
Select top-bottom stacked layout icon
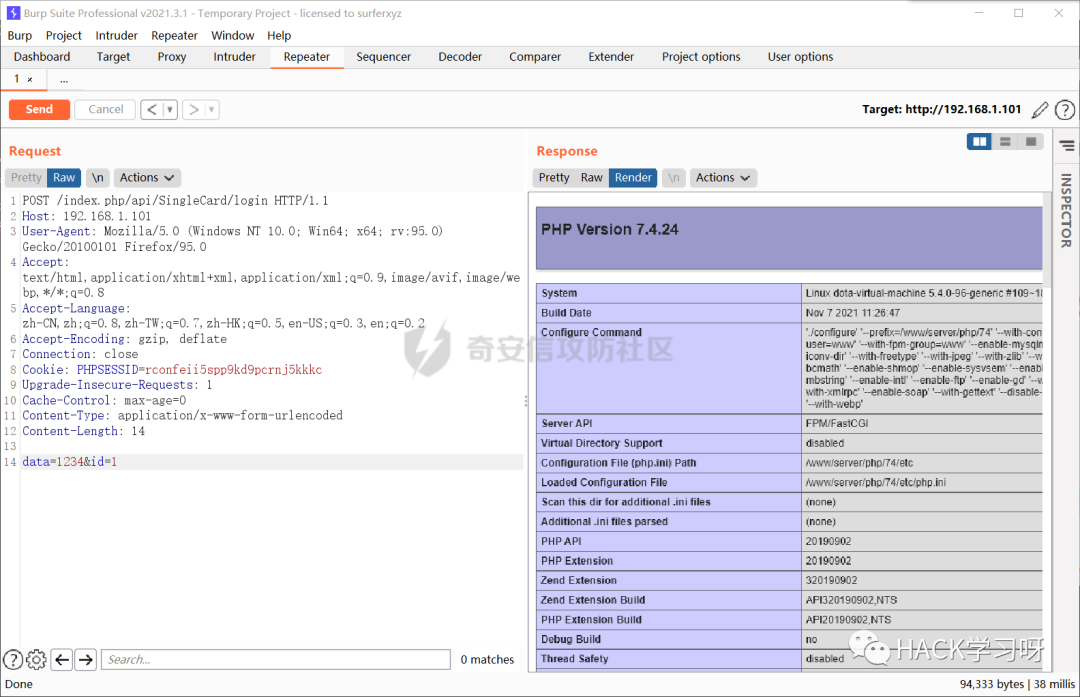pyautogui.click(x=1005, y=142)
